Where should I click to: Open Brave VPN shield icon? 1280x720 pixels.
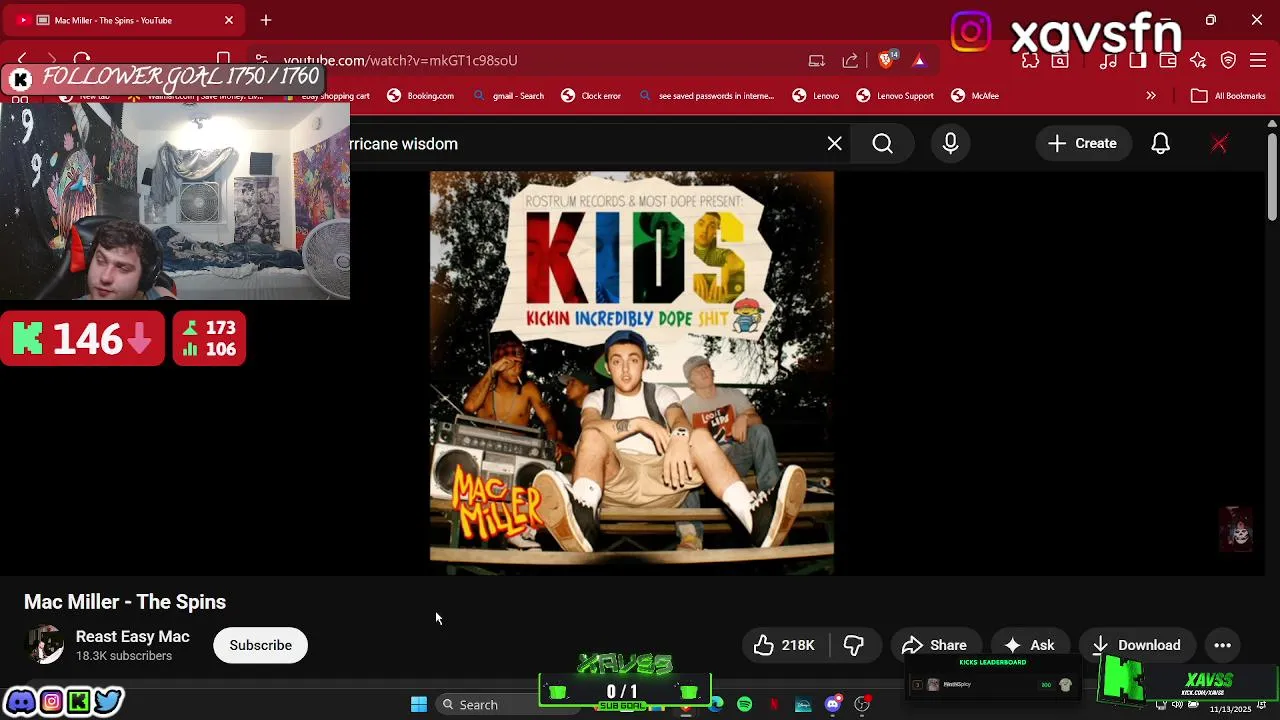coord(1229,61)
